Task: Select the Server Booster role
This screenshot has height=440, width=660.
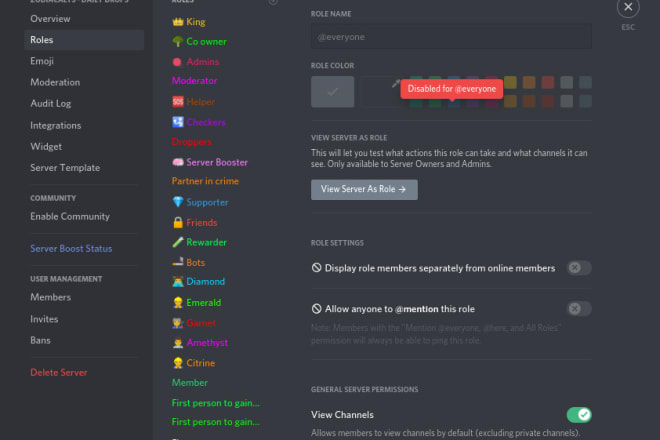Action: click(210, 162)
